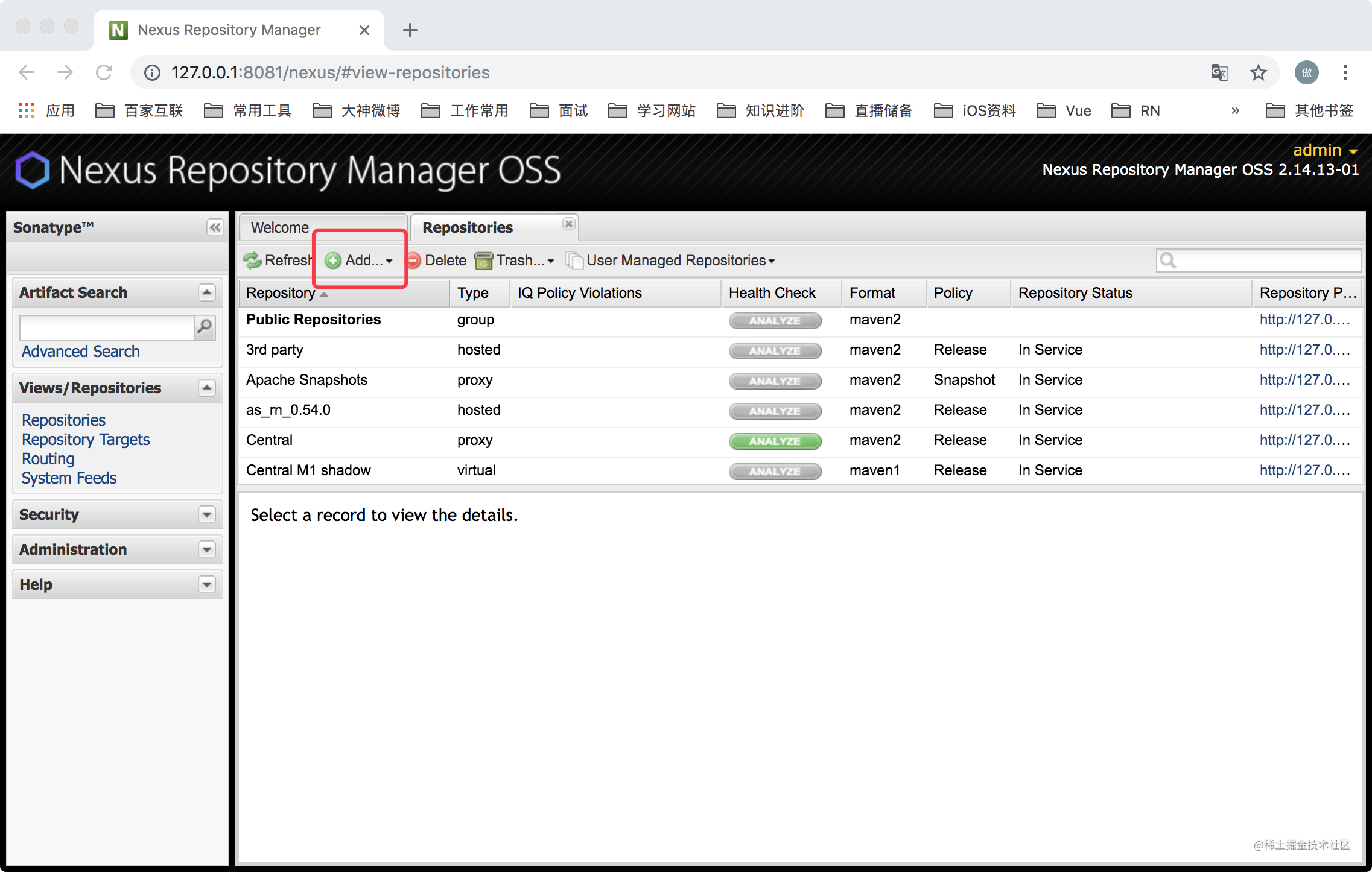Screen dimensions: 1372x872
Task: Click the browser reload icon
Action: tap(104, 73)
